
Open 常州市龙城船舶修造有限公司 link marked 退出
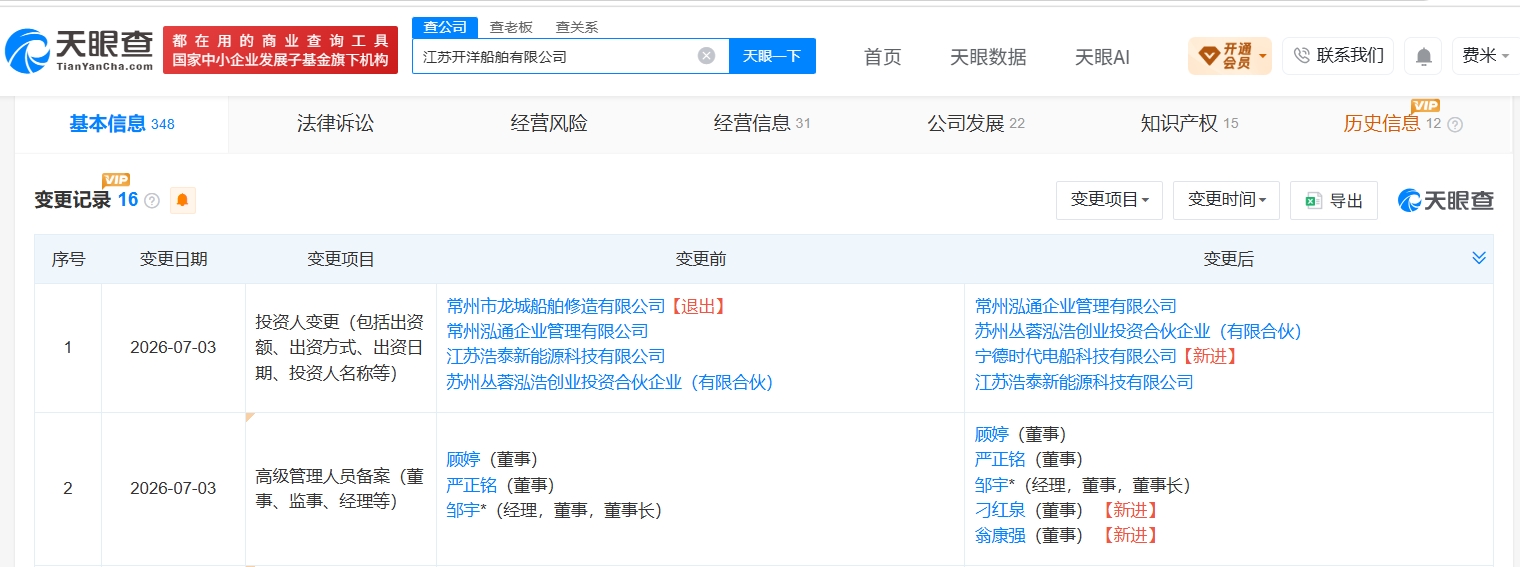pyautogui.click(x=556, y=306)
